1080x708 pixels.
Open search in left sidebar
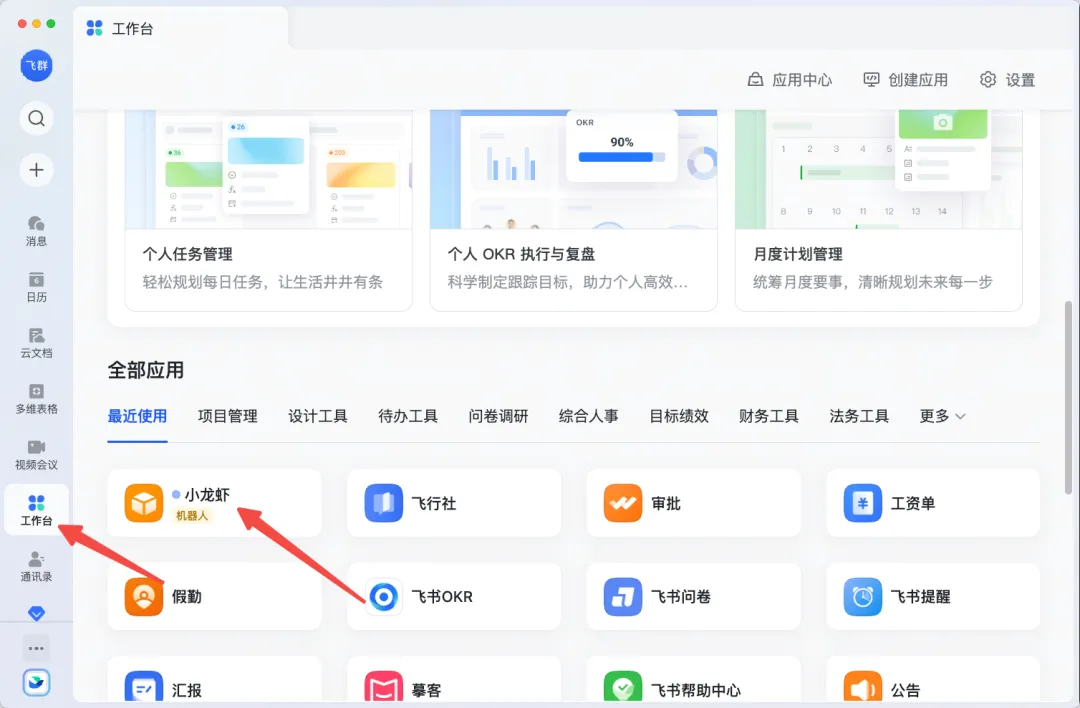coord(37,118)
